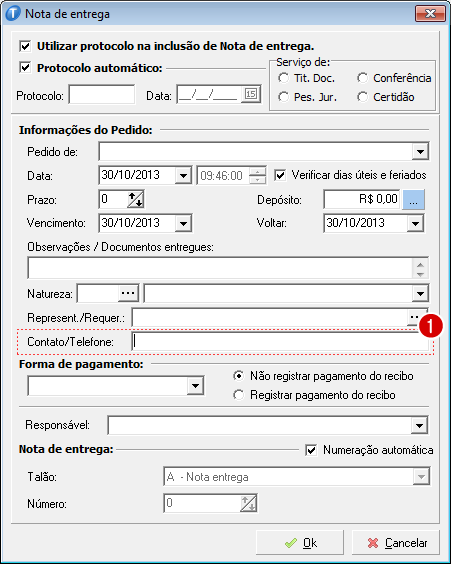Open the calendar icon beside Protocolo Data
This screenshot has width=451, height=564.
coord(251,94)
